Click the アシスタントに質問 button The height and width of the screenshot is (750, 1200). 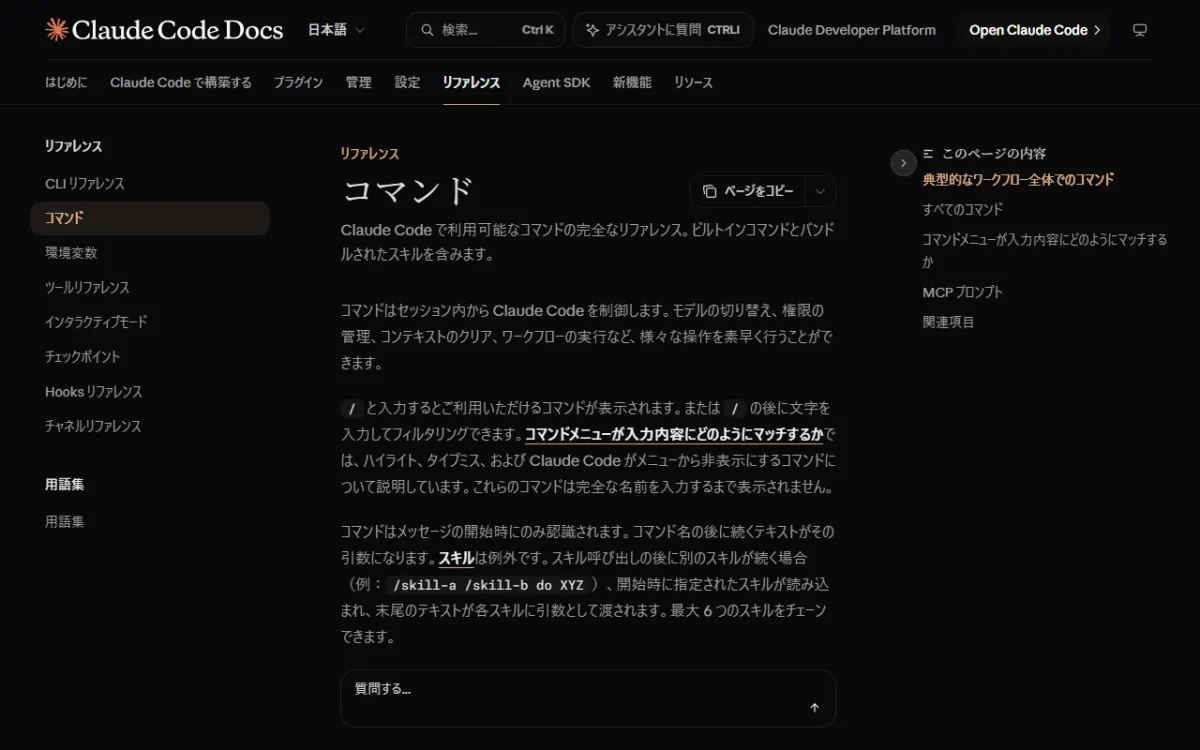coord(663,30)
